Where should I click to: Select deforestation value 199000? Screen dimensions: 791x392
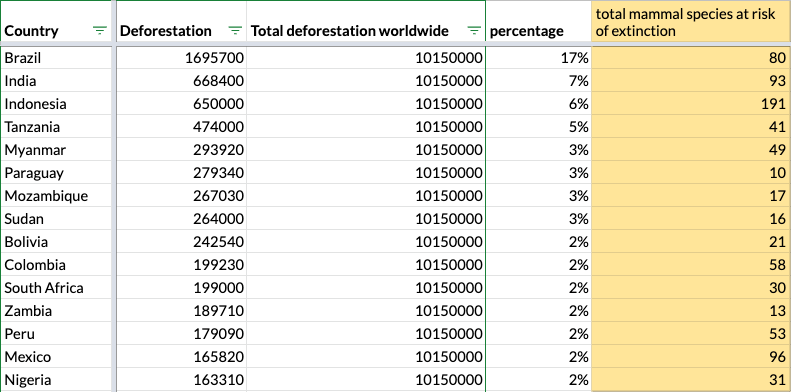pyautogui.click(x=182, y=288)
